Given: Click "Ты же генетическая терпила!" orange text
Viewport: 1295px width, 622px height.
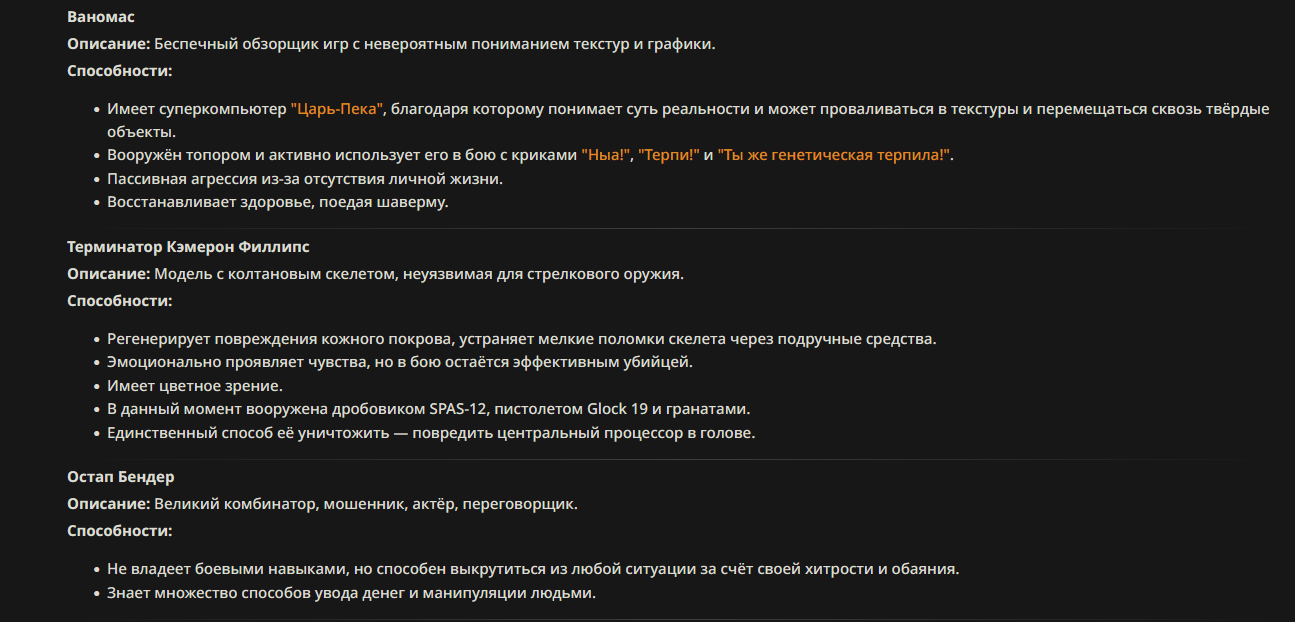Looking at the screenshot, I should [x=834, y=155].
